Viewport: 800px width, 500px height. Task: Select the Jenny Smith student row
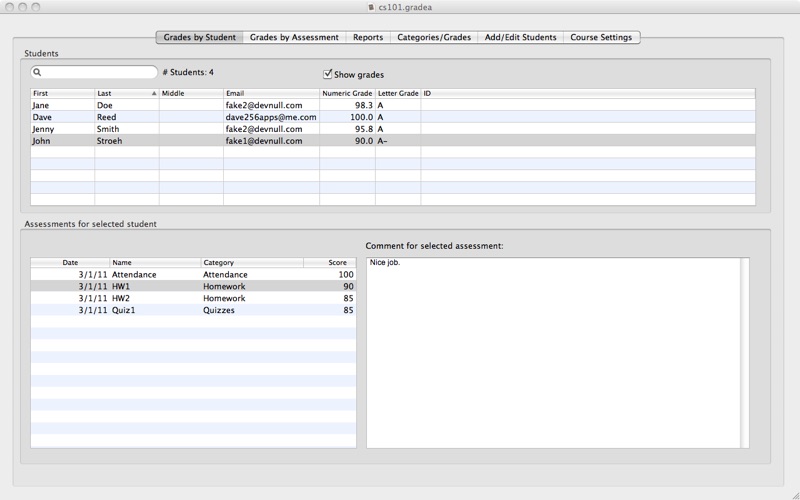(x=393, y=129)
